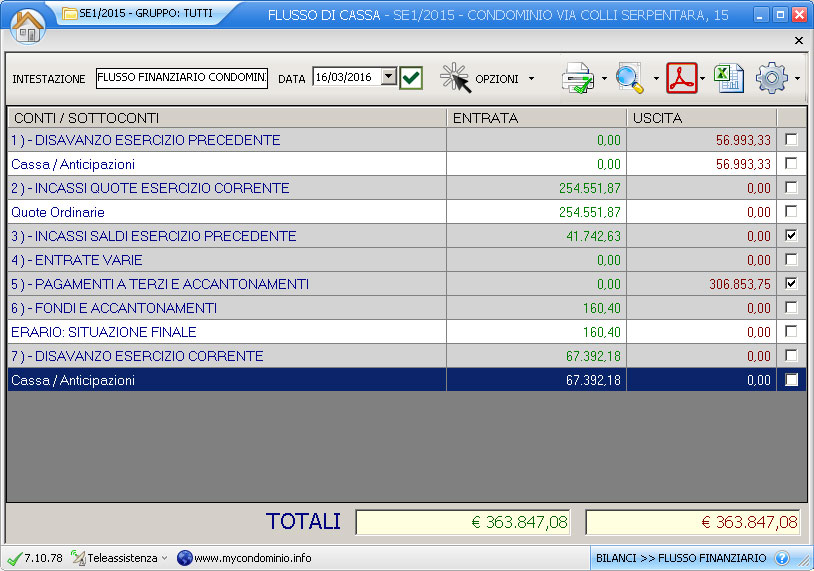Expand the printer options arrow
The height and width of the screenshot is (571, 814).
click(604, 79)
